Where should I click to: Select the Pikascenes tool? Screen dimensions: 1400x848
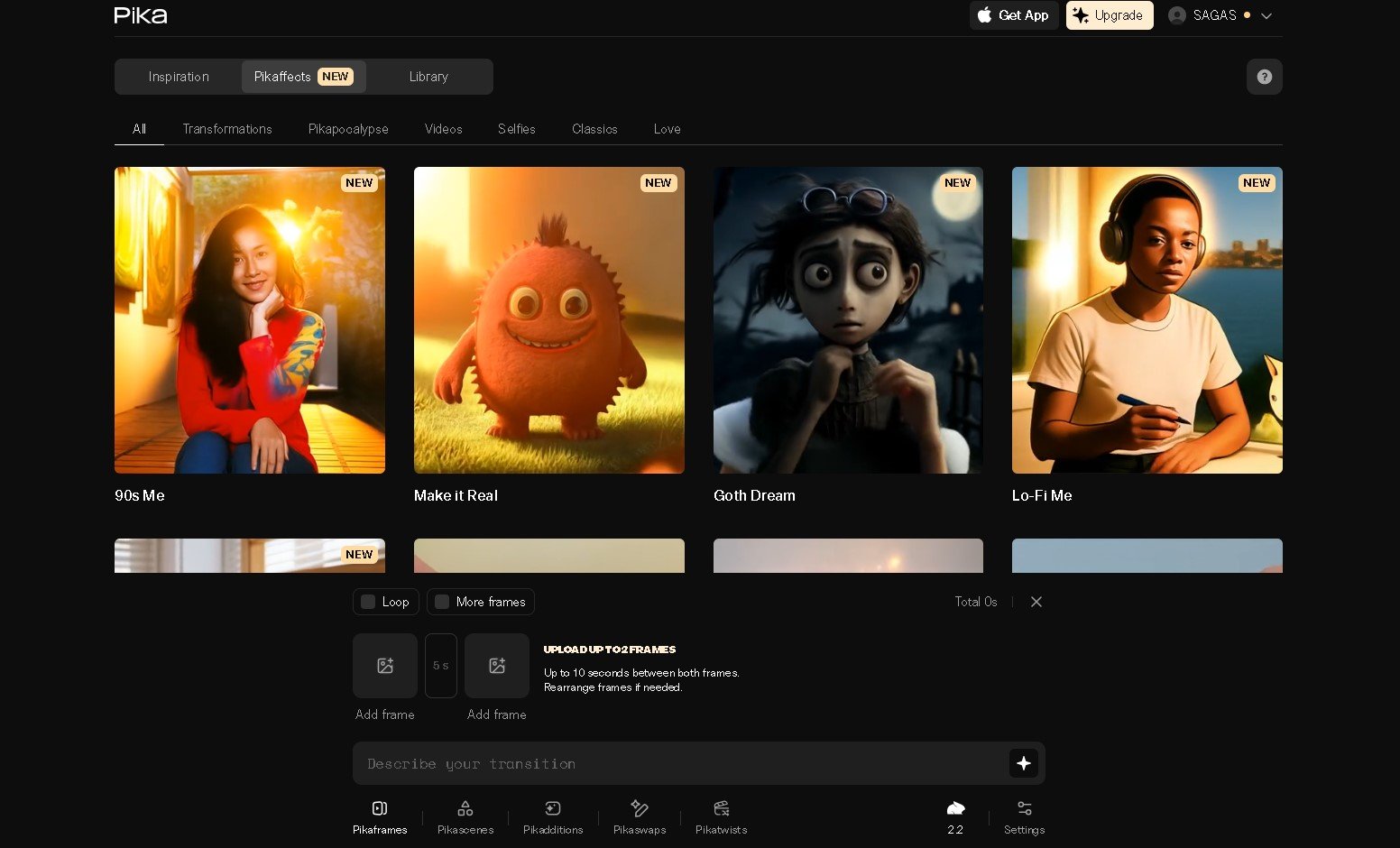pos(465,816)
